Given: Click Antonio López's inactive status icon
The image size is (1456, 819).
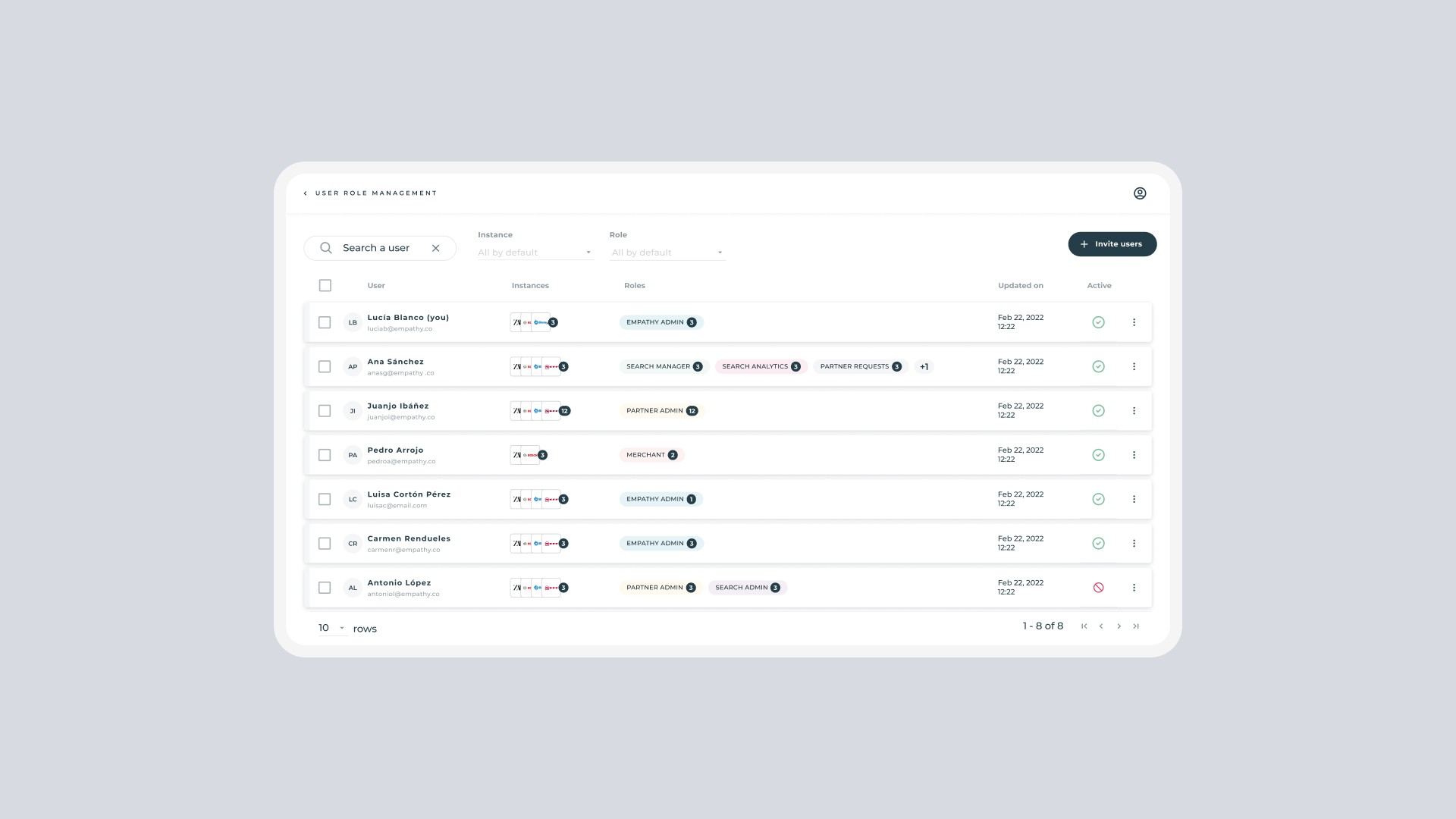Looking at the screenshot, I should coord(1098,588).
